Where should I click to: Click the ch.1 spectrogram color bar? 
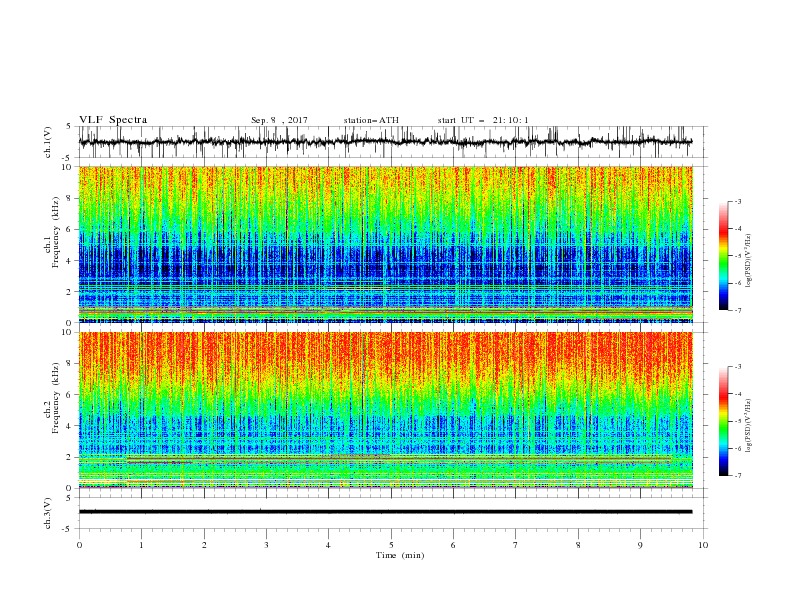(724, 256)
